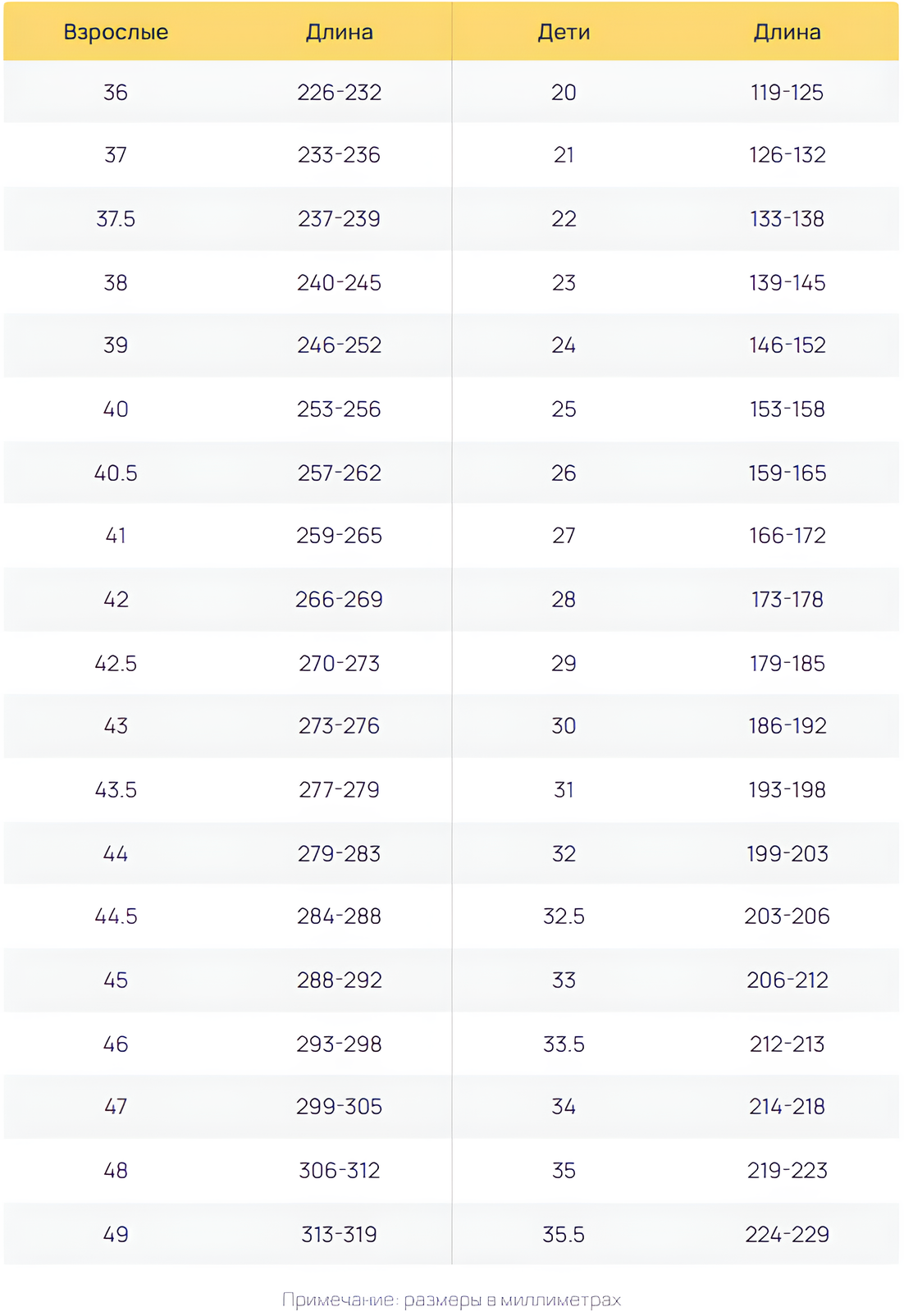
Task: Click the kids length range 119-125
Action: [x=787, y=93]
